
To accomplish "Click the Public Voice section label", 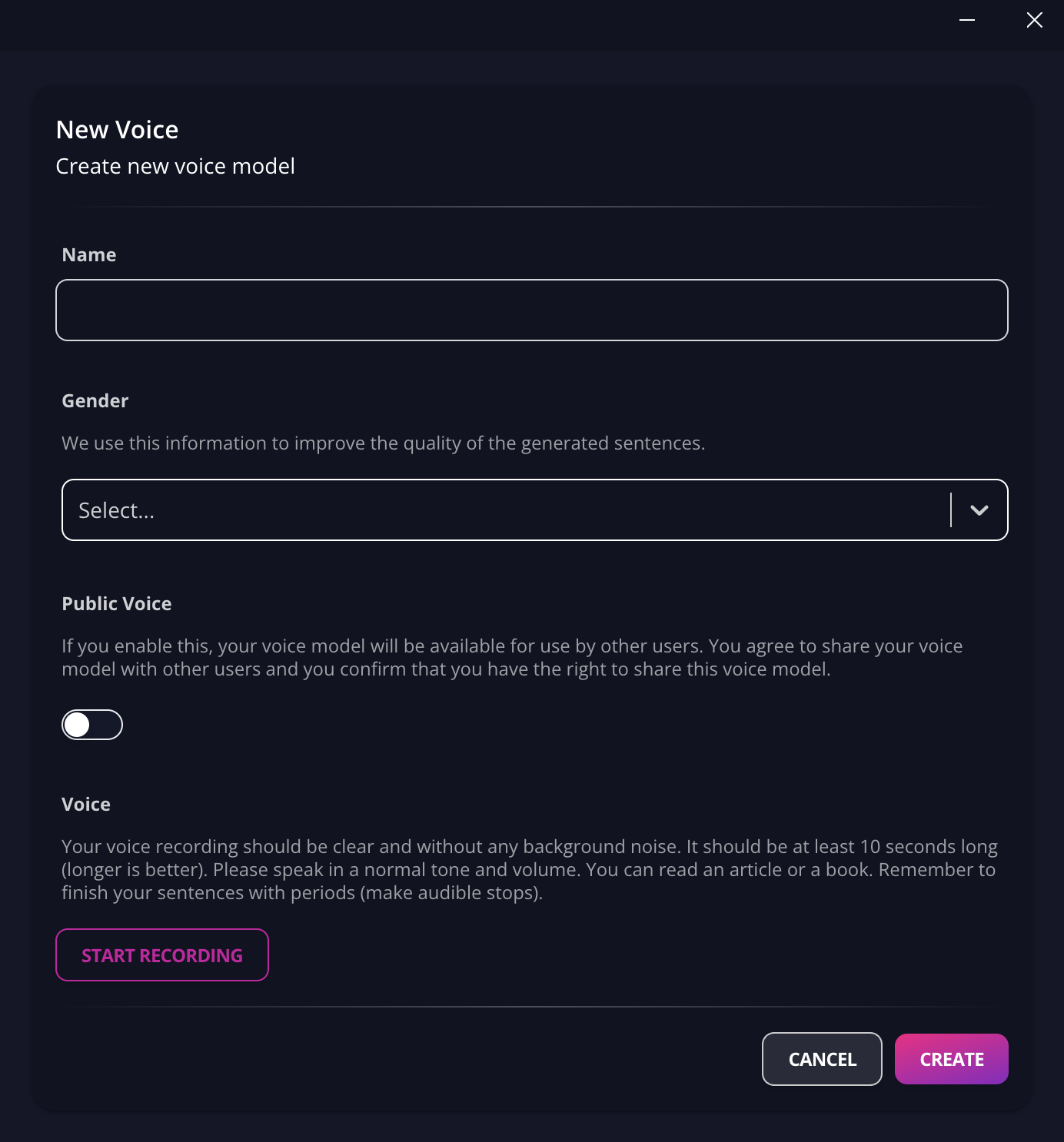I will pos(117,604).
